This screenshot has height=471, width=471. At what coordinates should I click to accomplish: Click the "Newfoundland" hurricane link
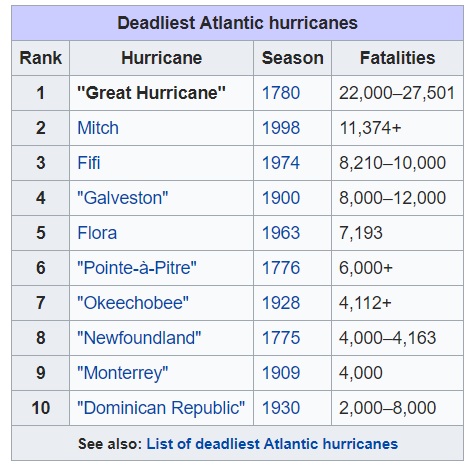tap(139, 338)
